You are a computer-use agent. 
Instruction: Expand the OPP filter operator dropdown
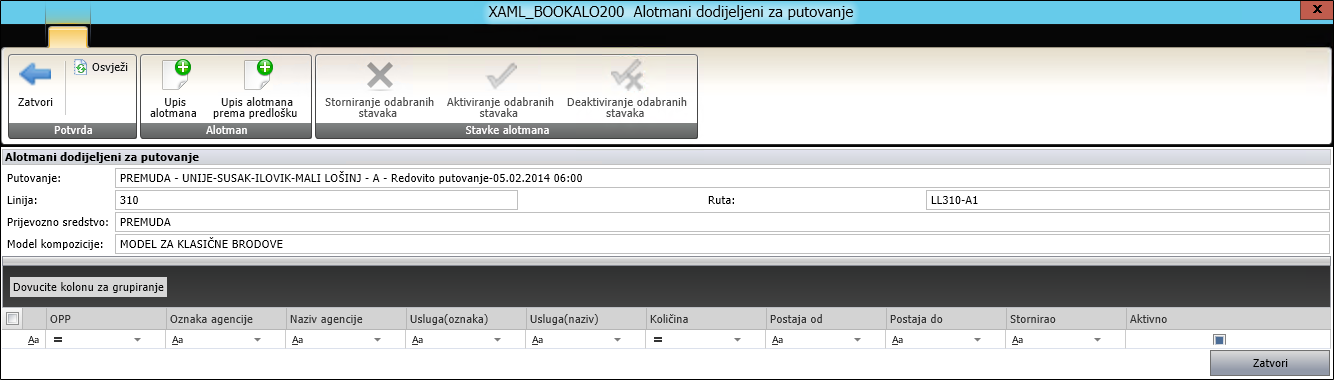coord(137,341)
